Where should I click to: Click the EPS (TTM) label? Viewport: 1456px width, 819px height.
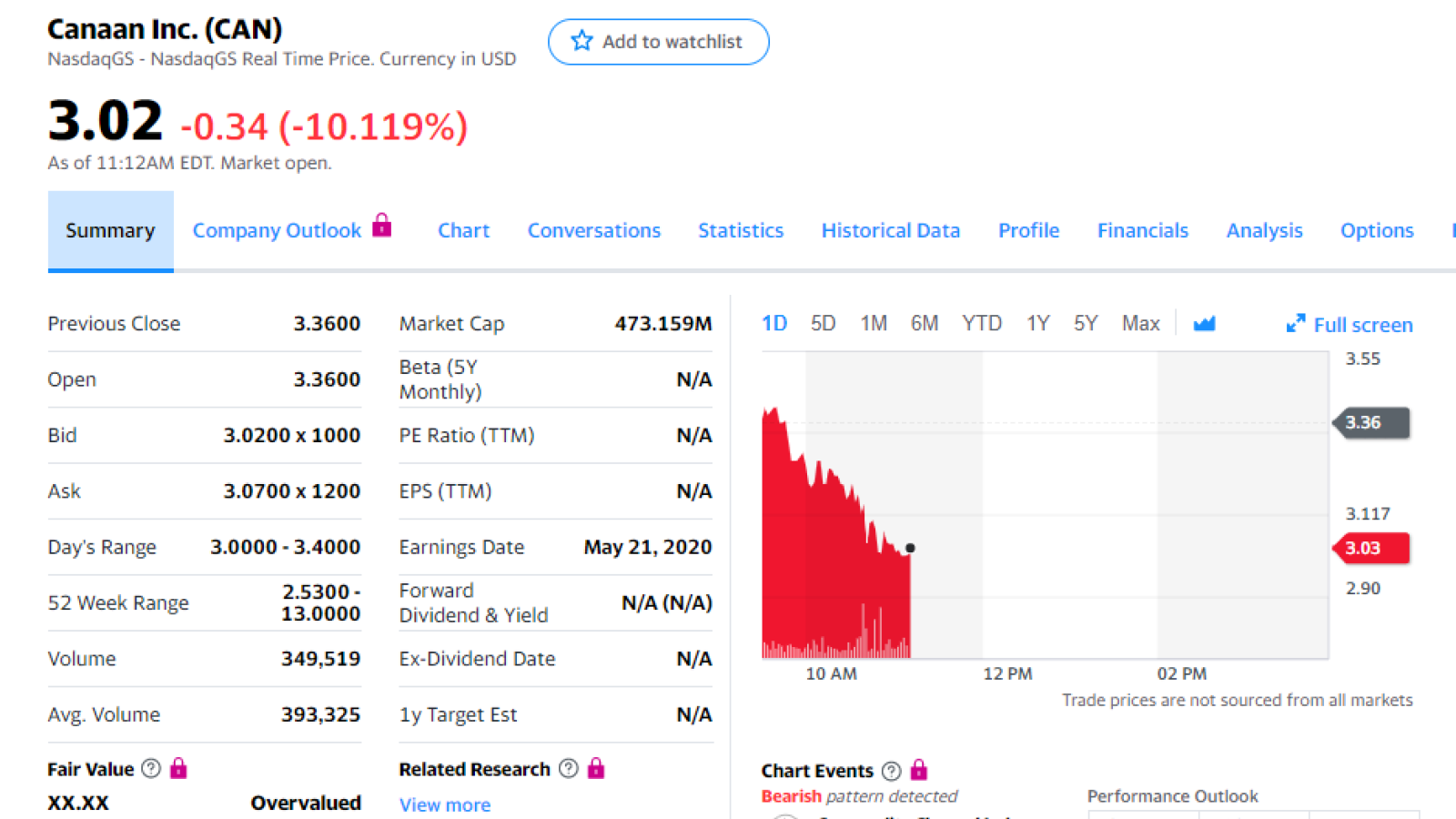[x=445, y=491]
